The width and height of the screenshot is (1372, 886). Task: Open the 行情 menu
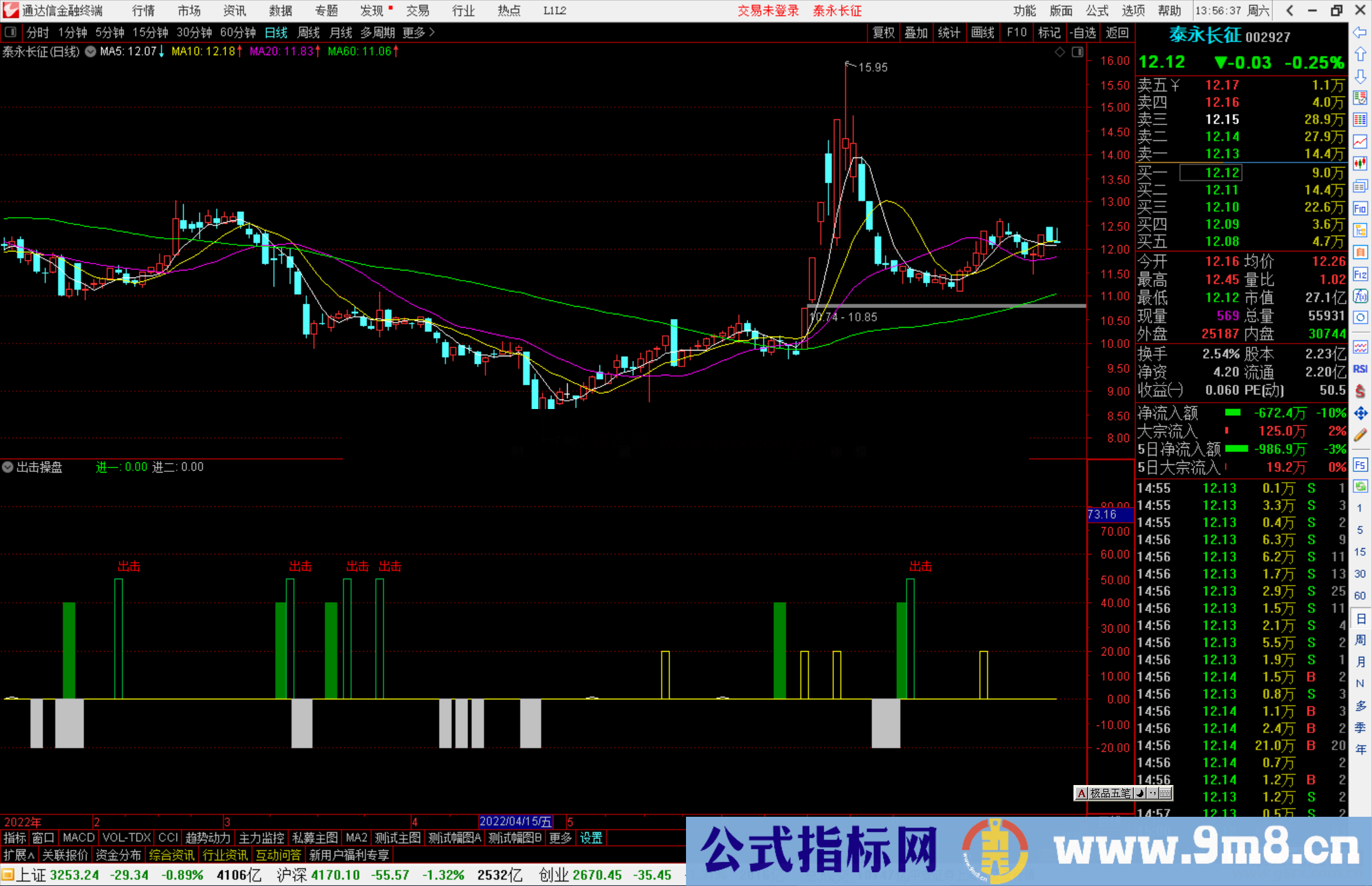click(x=144, y=10)
